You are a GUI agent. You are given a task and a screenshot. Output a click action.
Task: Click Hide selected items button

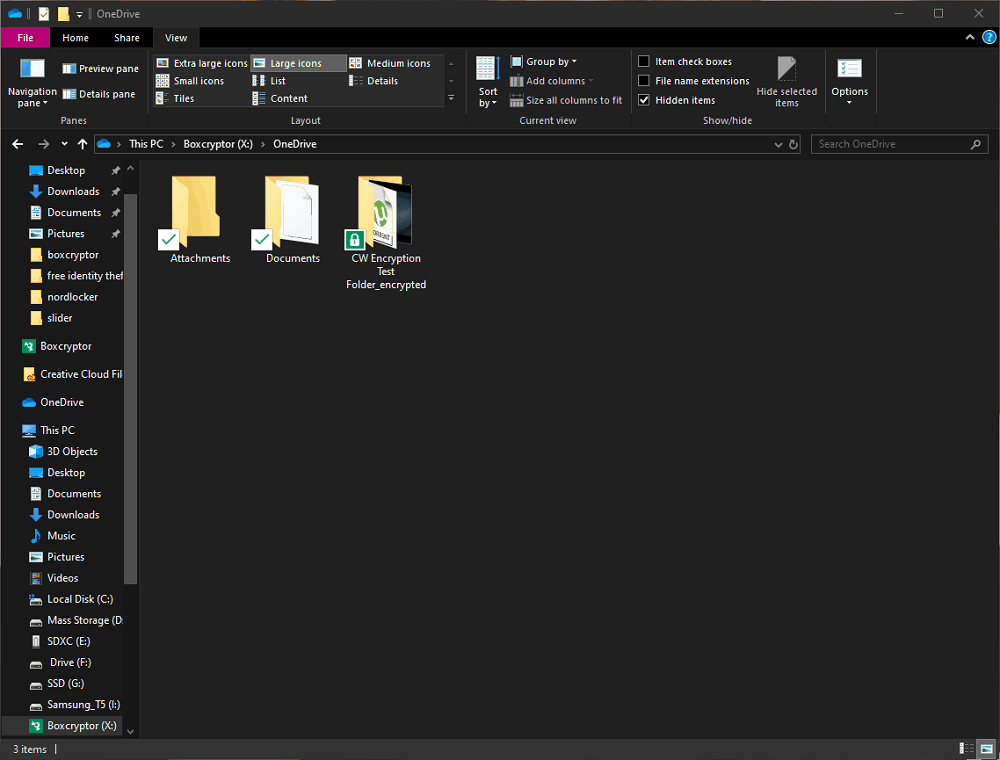pyautogui.click(x=786, y=82)
